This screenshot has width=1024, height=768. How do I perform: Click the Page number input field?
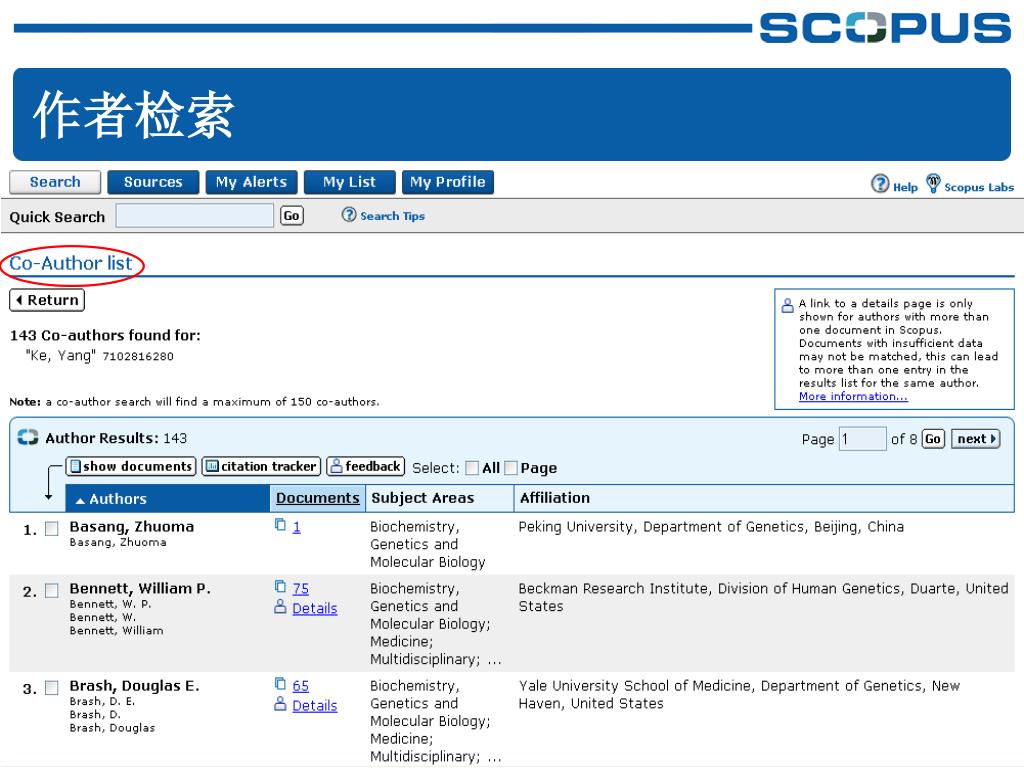click(x=863, y=439)
